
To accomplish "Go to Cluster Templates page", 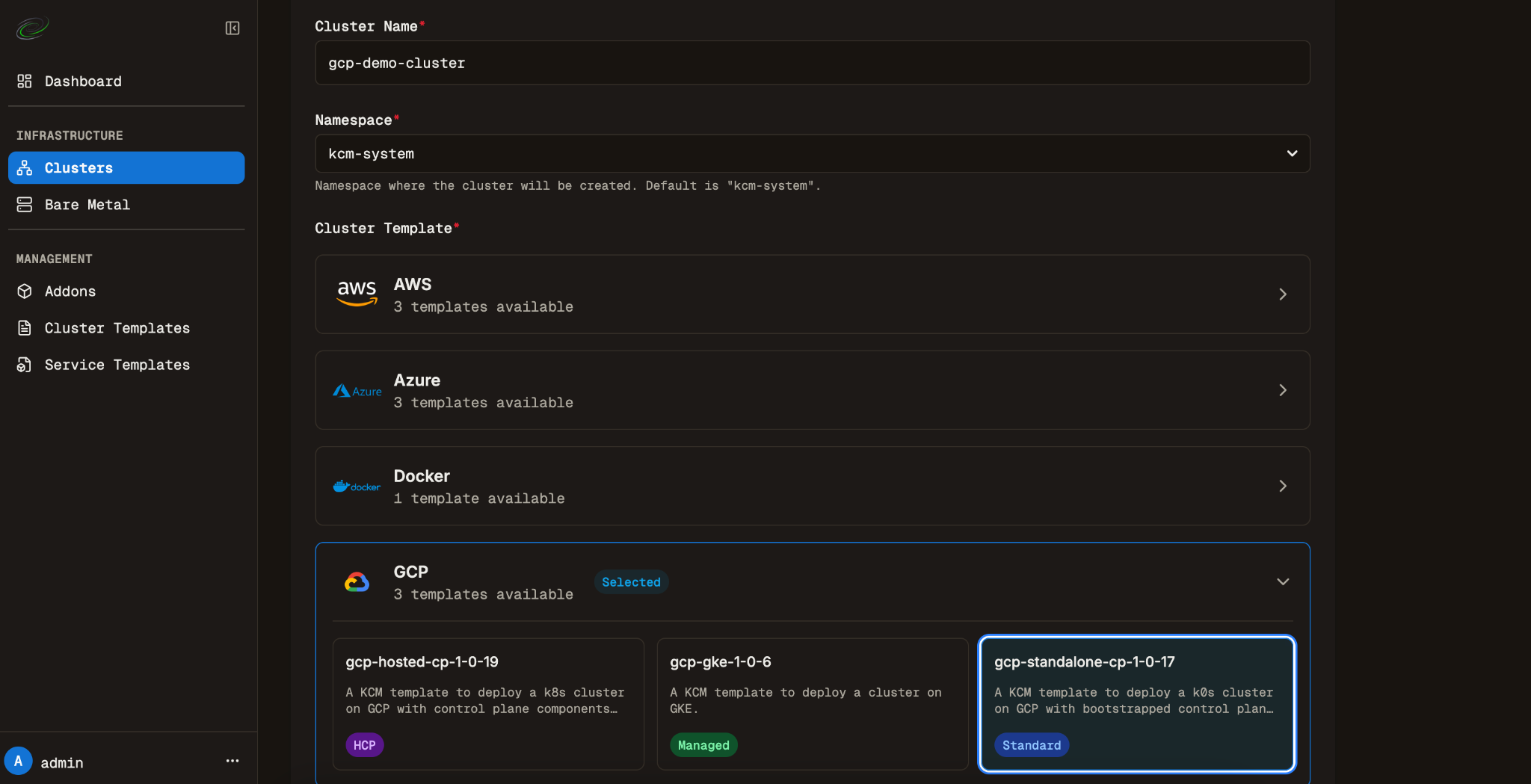I will 117,328.
